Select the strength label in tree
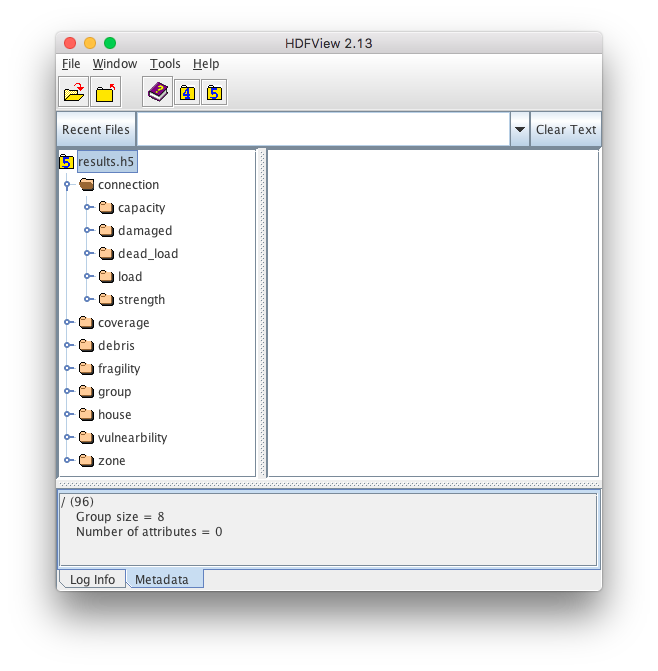Screen dimensions: 658x671 pos(141,300)
